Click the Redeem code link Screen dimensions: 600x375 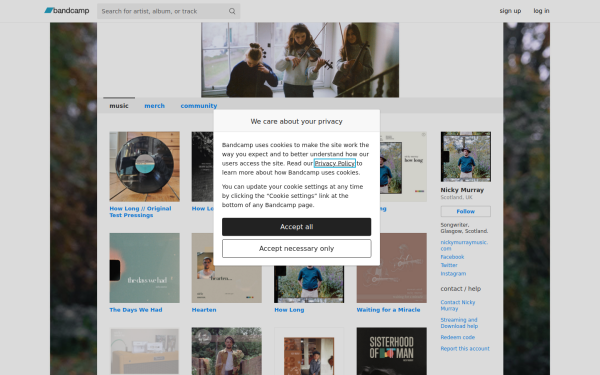[458, 337]
